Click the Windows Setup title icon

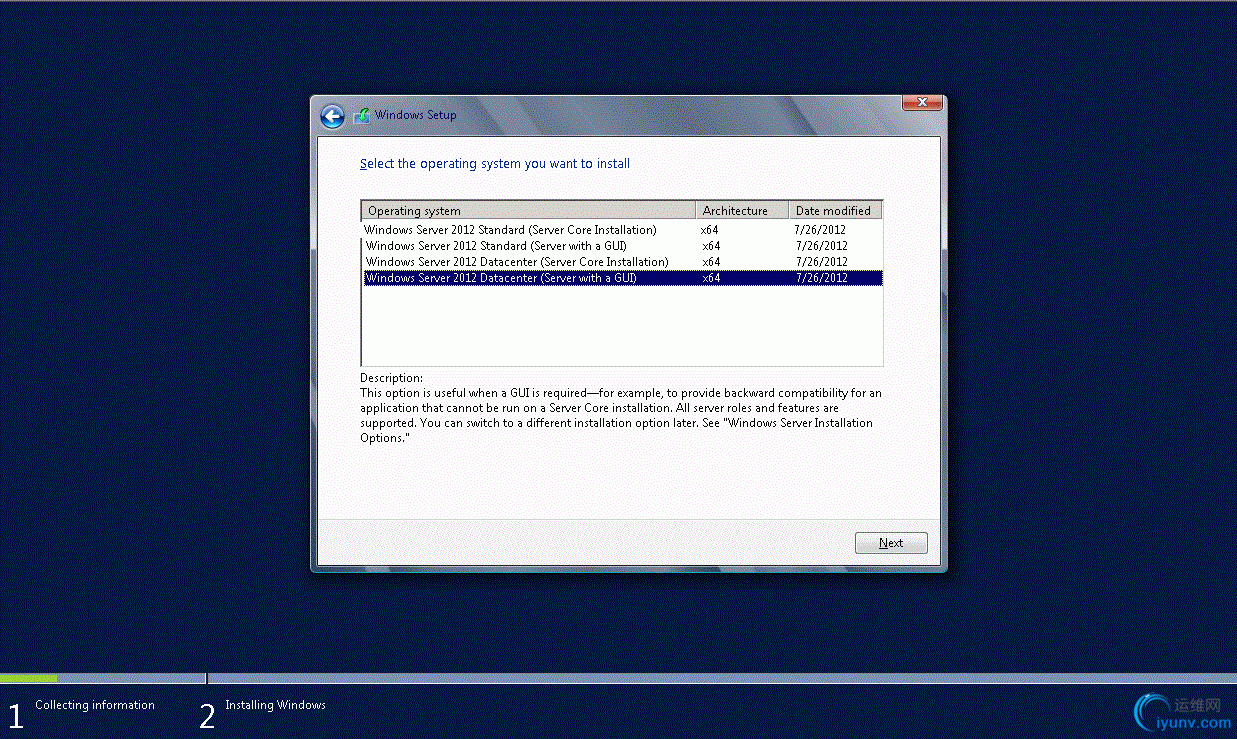click(x=361, y=115)
